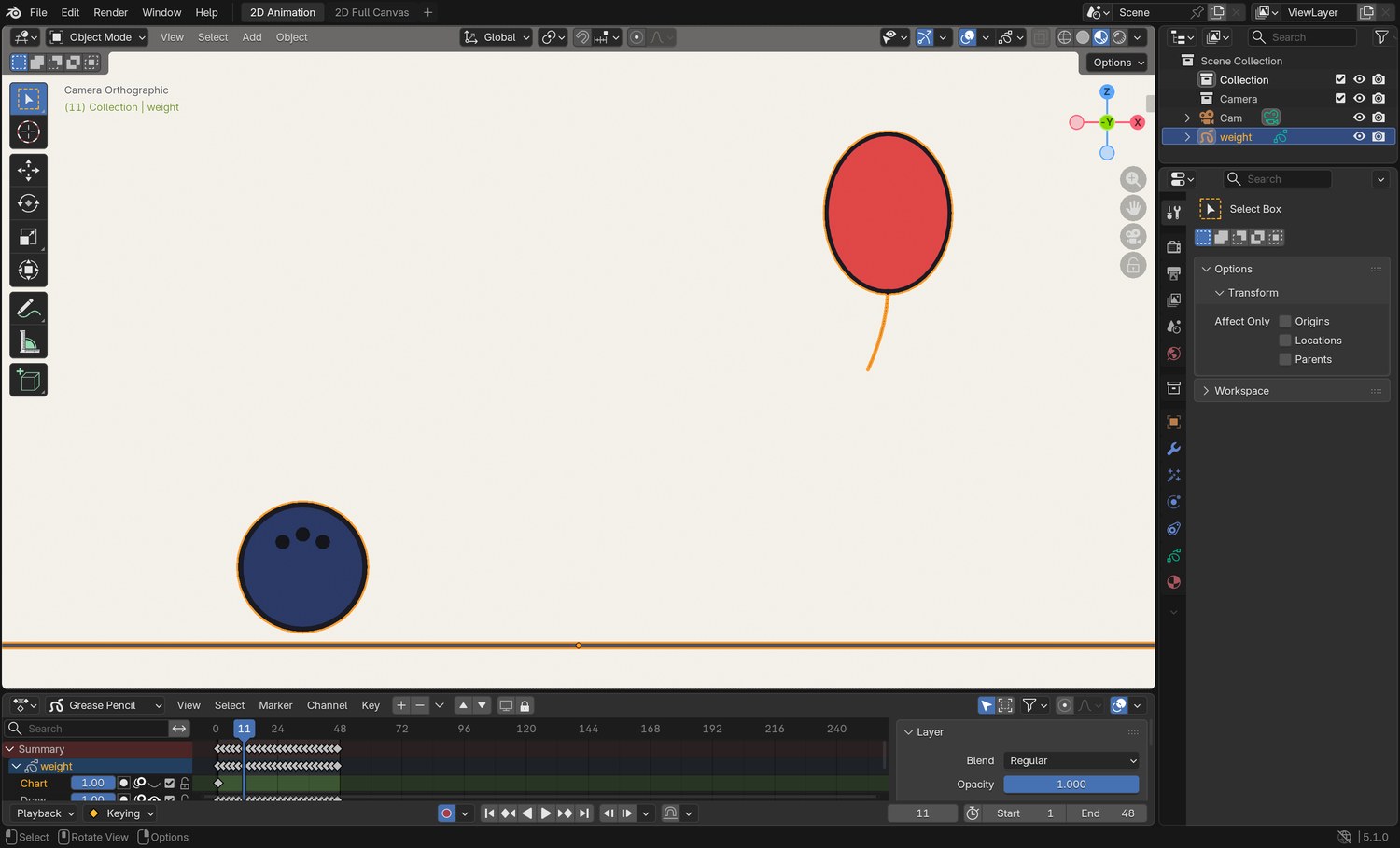Open the timeline Marker menu
Screen dimensions: 1400x848
pyautogui.click(x=275, y=705)
